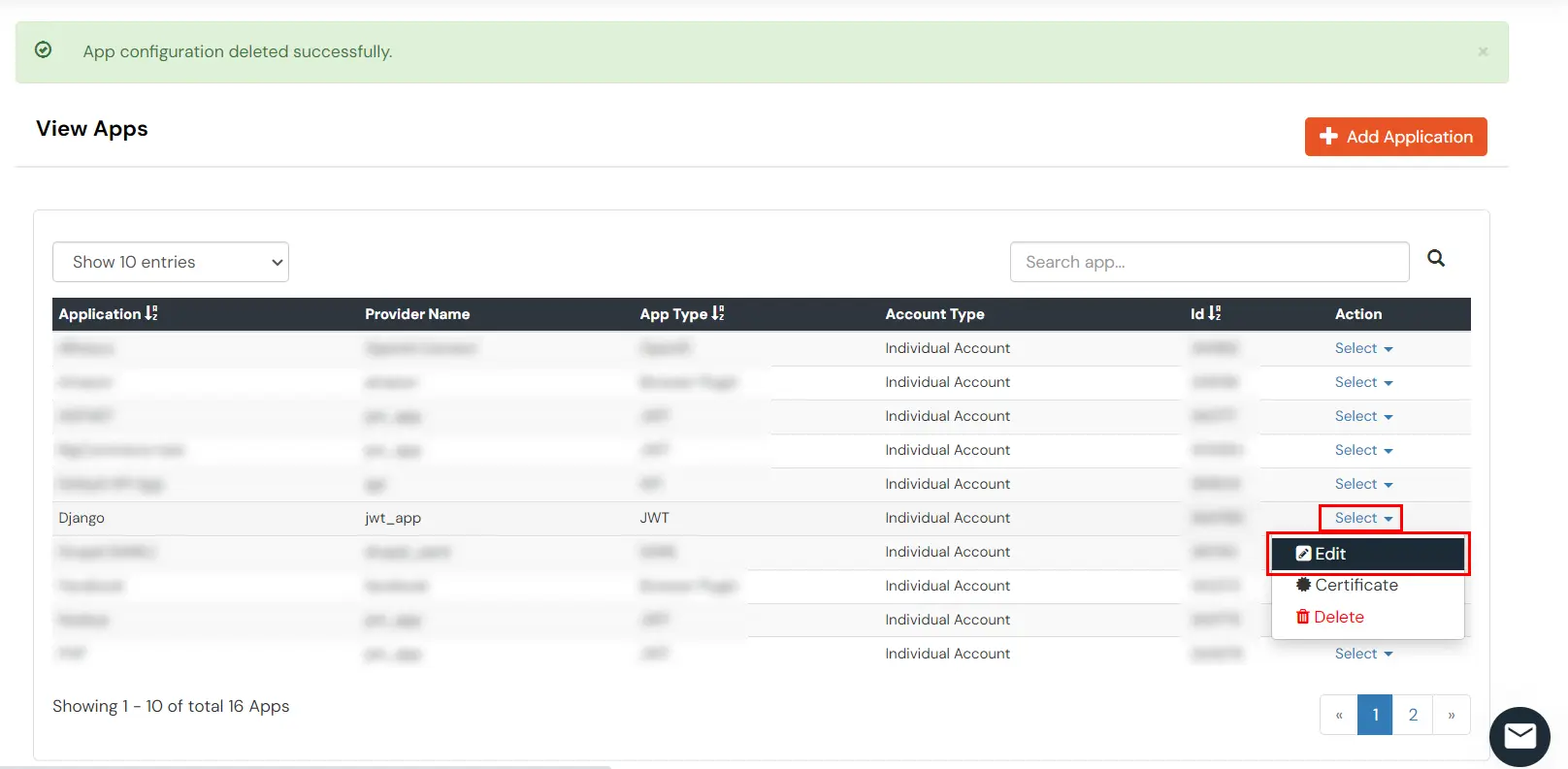Choose Edit from the Django action menu
Image resolution: width=1568 pixels, height=769 pixels.
1367,554
